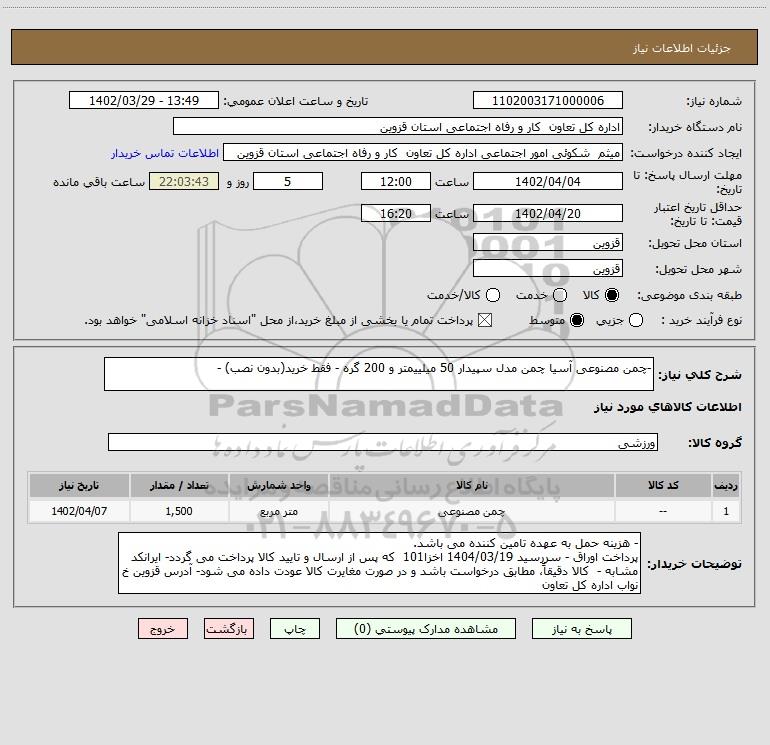
Task: Click the چاپ print button
Action: tap(295, 629)
